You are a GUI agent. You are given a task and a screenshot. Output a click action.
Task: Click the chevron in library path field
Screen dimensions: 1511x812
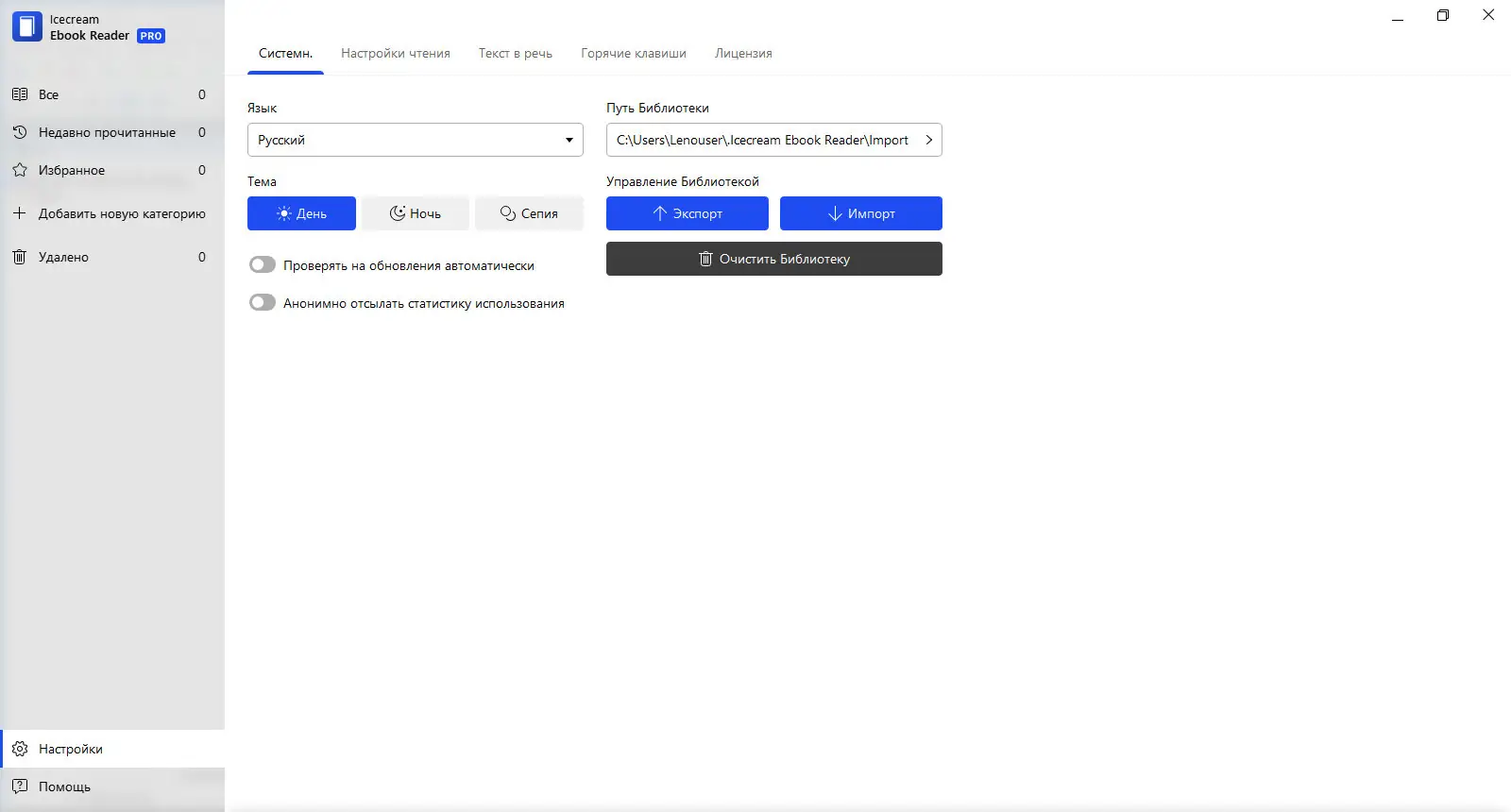pos(929,140)
